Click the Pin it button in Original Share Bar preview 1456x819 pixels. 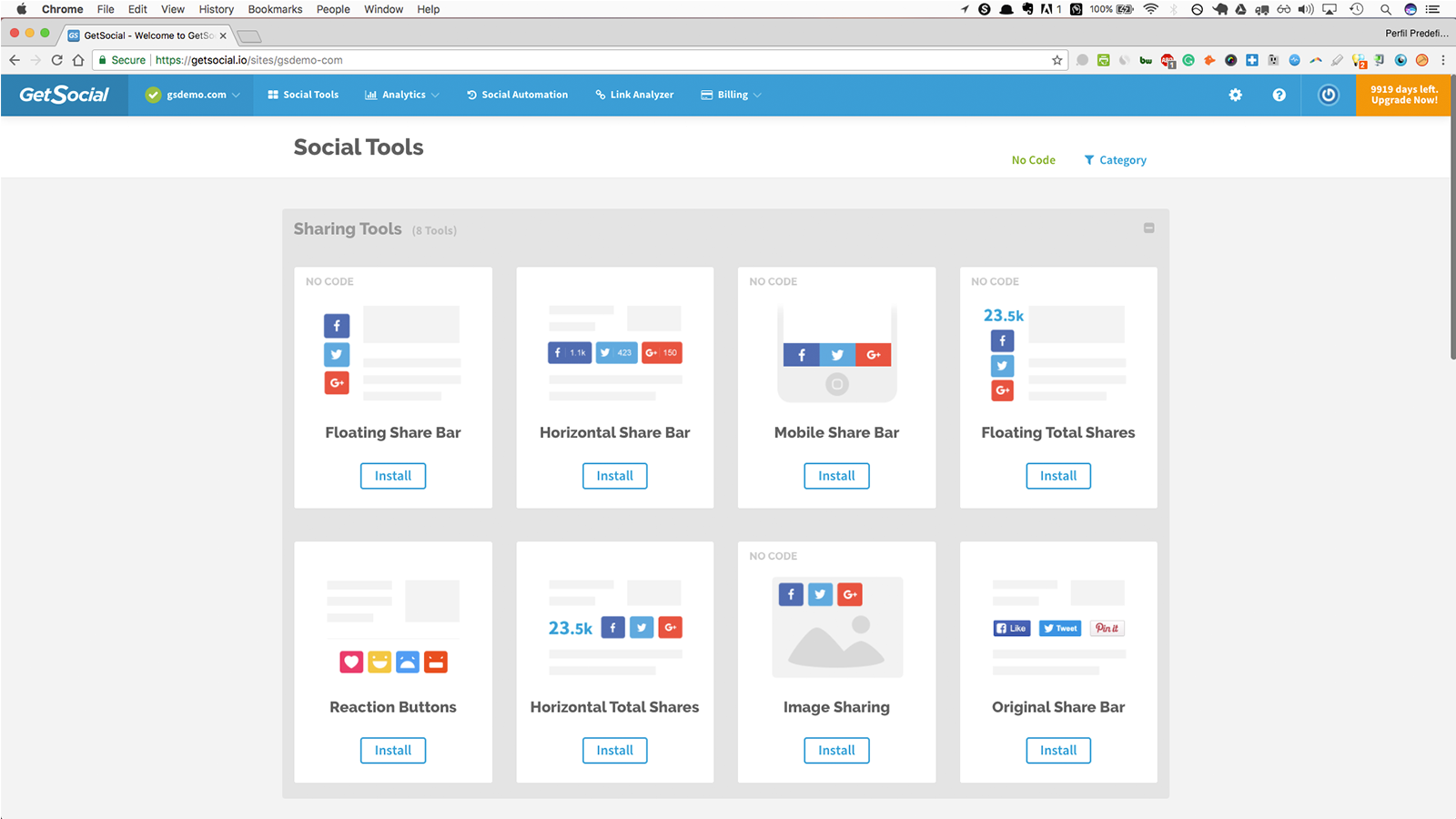[1107, 628]
